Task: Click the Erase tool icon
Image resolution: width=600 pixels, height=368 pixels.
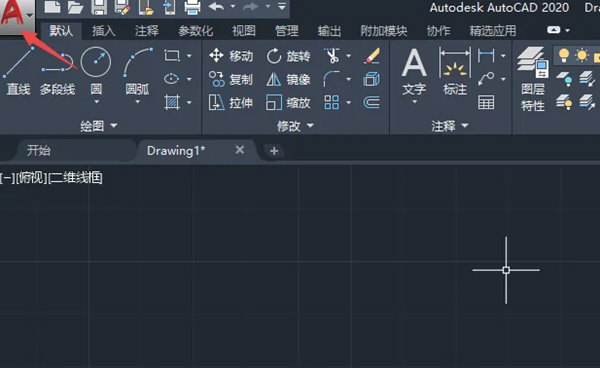Action: tap(372, 56)
